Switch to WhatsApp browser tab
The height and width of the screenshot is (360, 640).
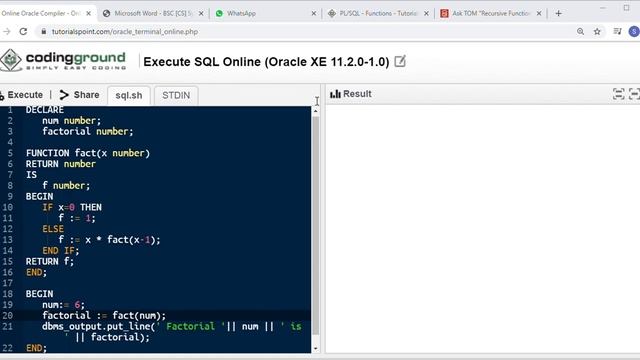266,13
